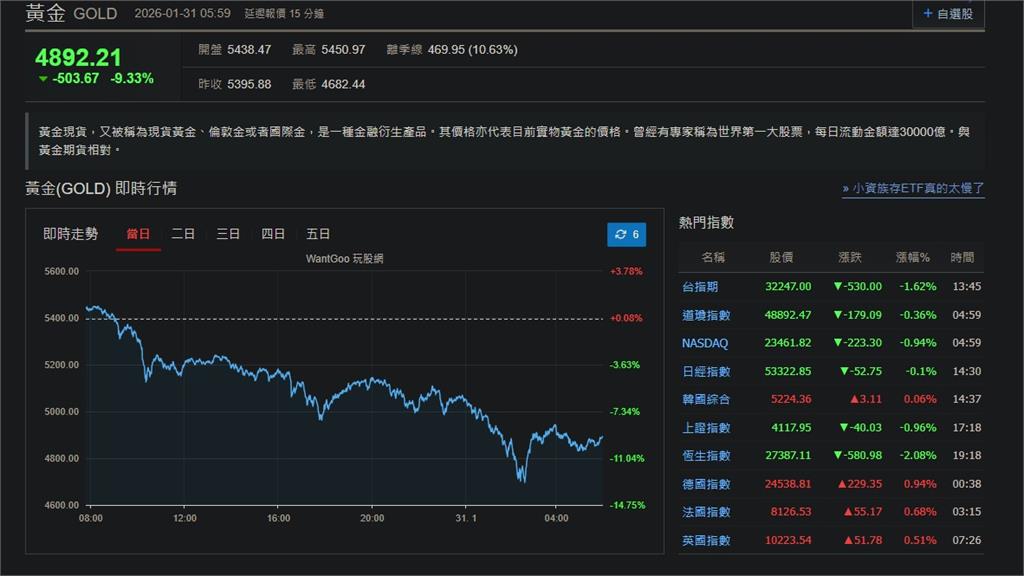Screen dimensions: 1024x576
Task: Open the 恆生指數 quote
Action: click(705, 455)
